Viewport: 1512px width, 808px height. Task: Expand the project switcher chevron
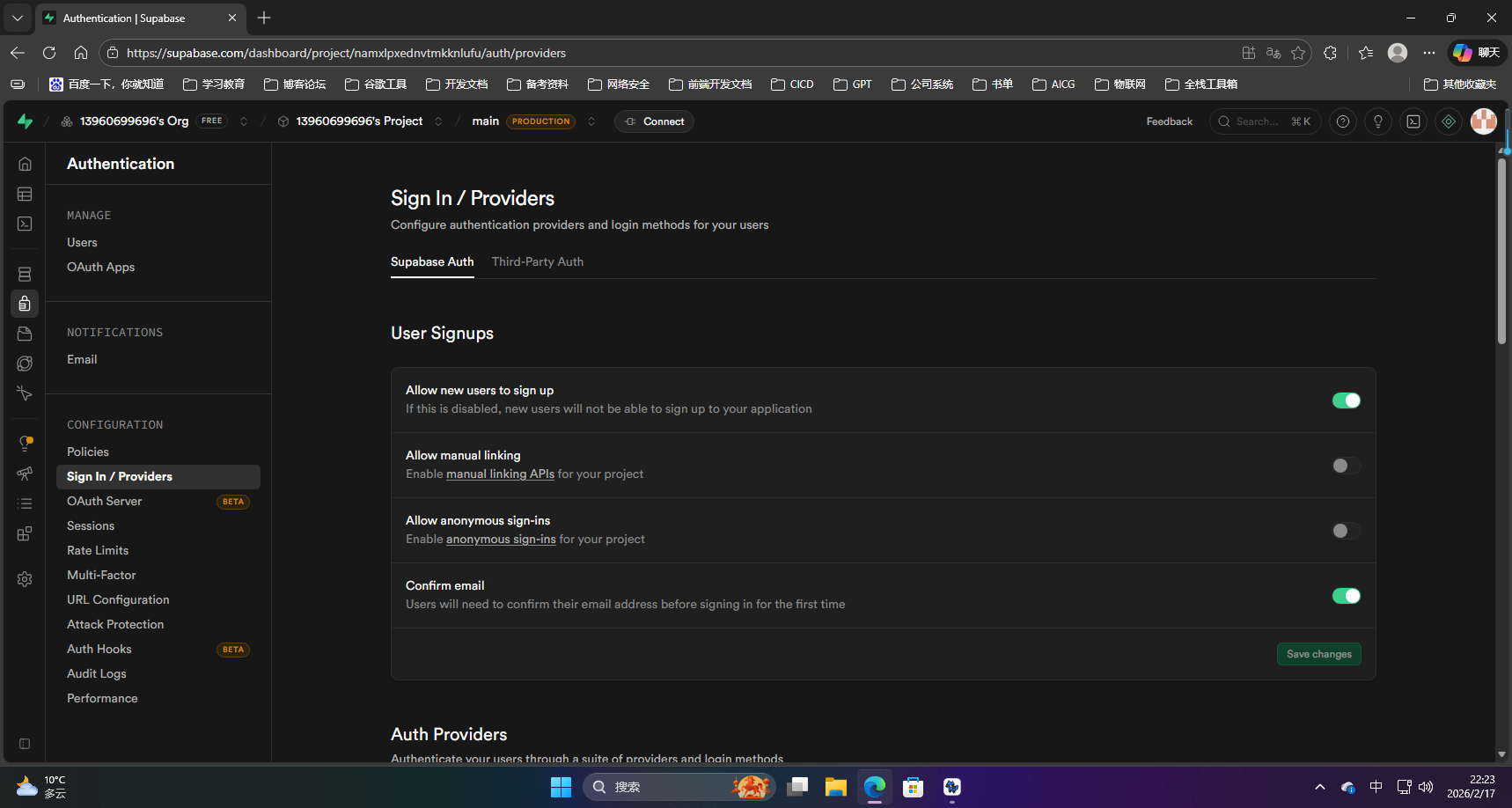point(438,121)
